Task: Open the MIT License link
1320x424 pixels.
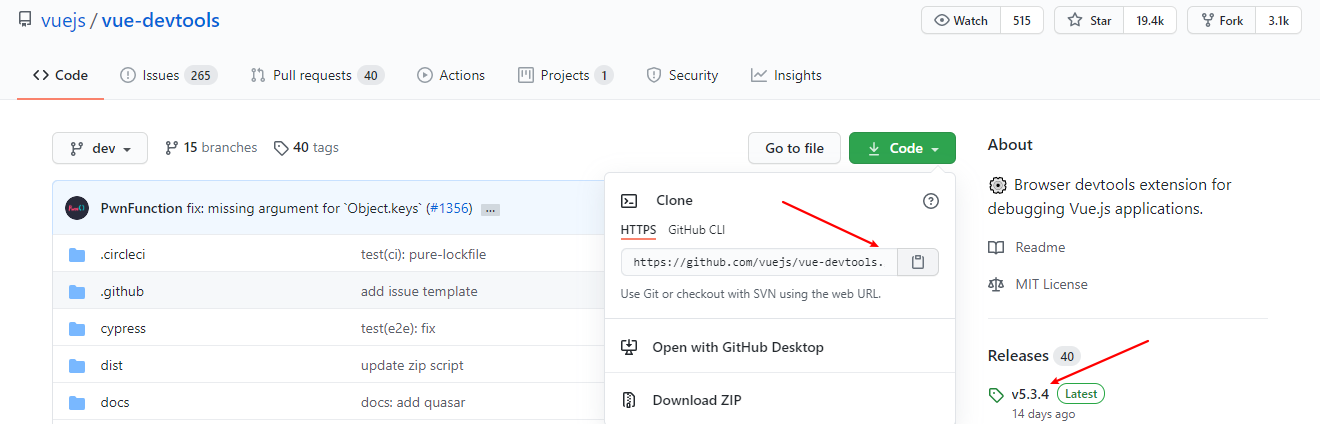Action: coord(1051,284)
